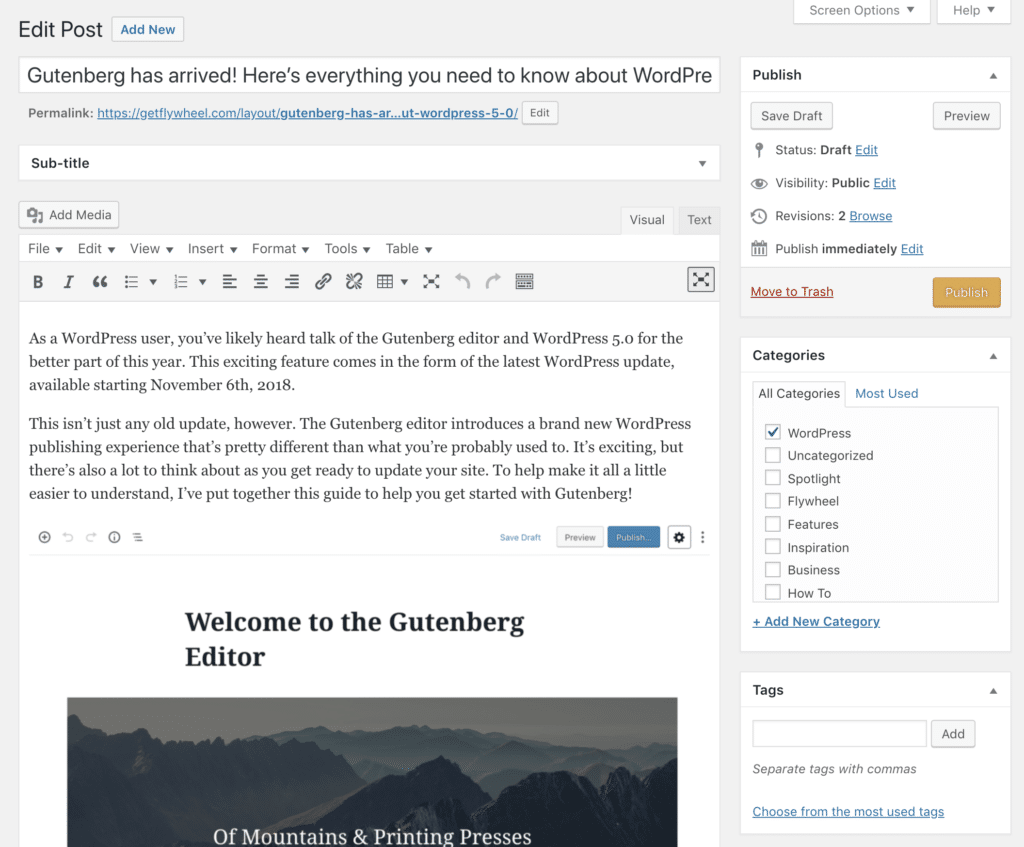Toggle the toolbar keyboard icon
The image size is (1024, 847).
tap(524, 281)
